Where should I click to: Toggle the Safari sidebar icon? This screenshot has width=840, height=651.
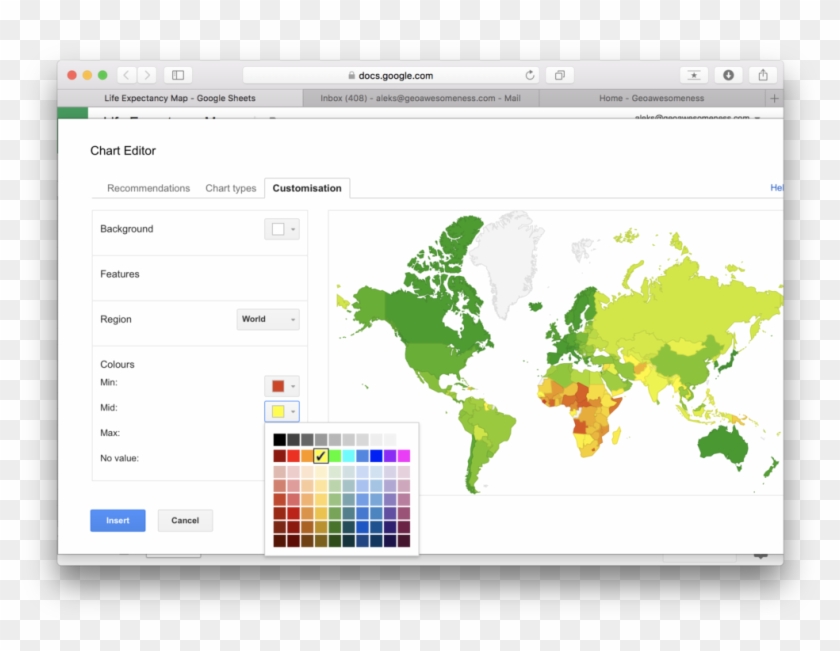[178, 74]
